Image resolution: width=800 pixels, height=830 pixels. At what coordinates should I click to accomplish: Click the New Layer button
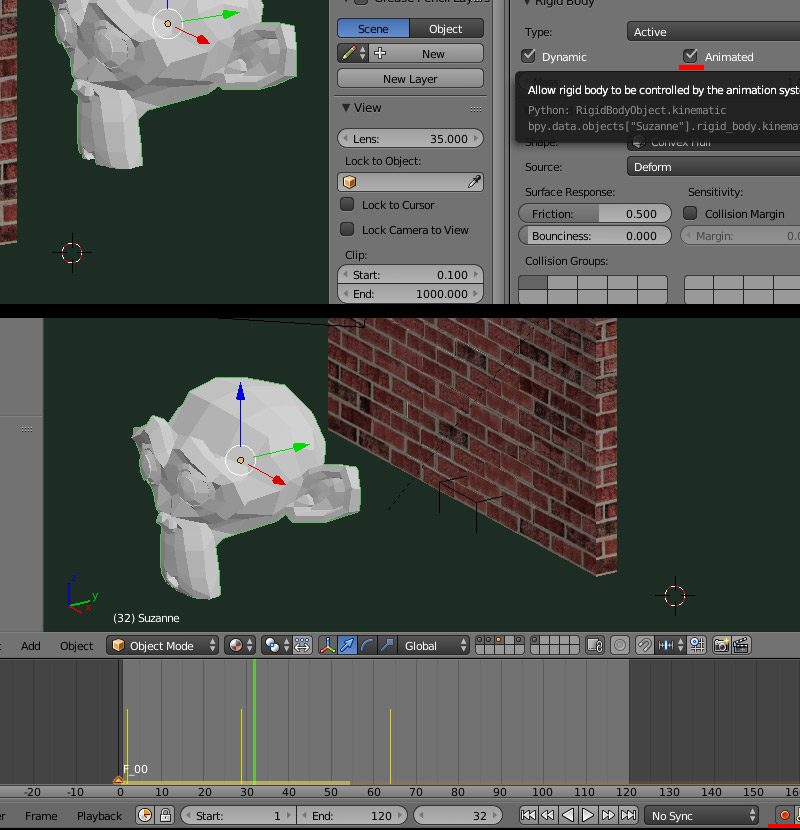(x=410, y=79)
